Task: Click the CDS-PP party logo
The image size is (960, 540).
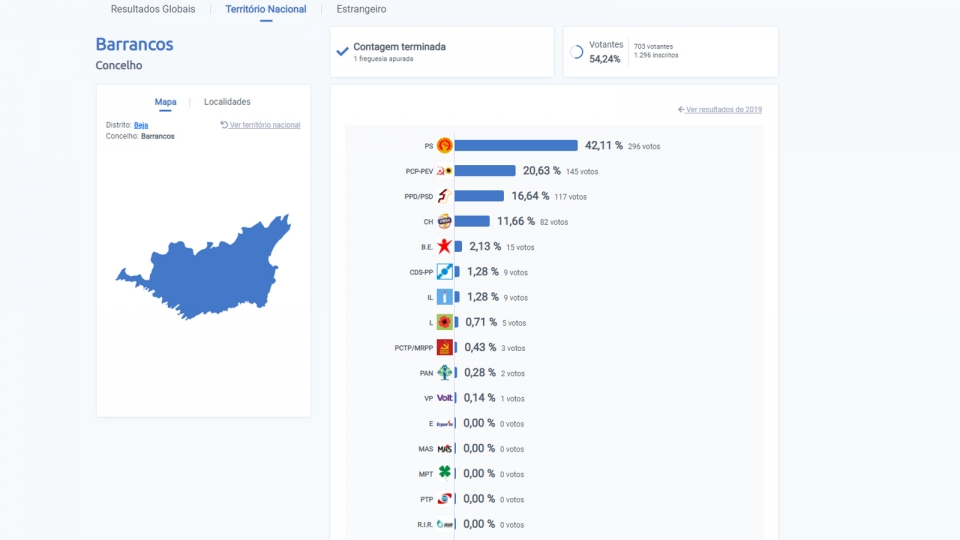Action: 444,272
